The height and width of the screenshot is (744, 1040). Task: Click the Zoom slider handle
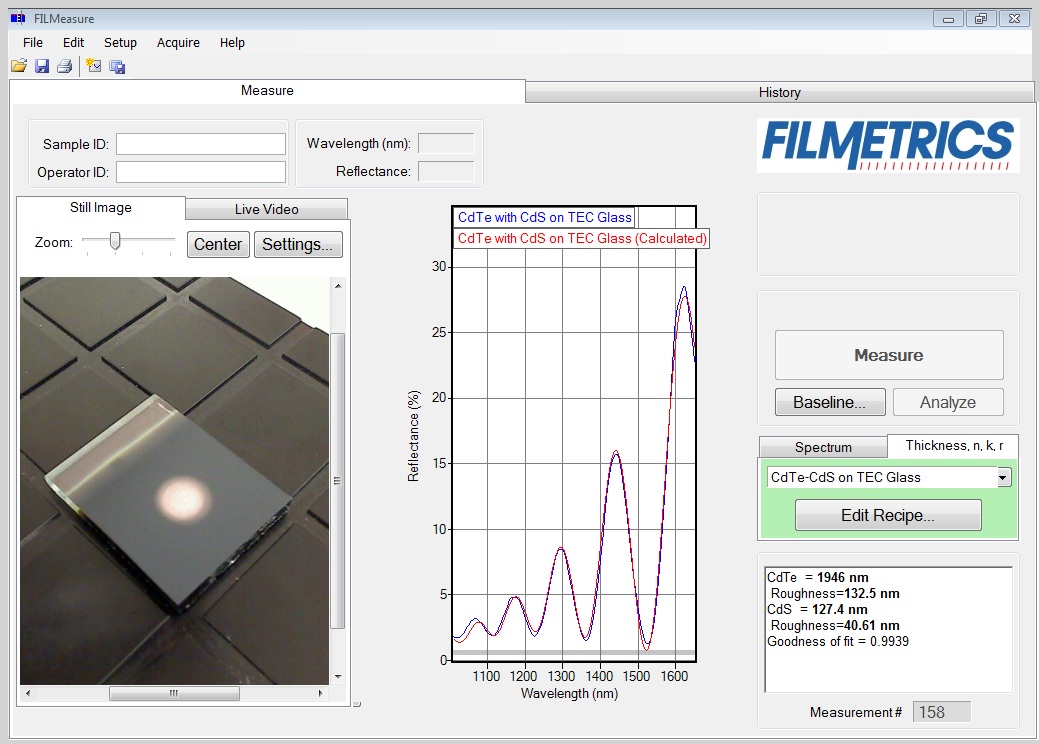(115, 241)
